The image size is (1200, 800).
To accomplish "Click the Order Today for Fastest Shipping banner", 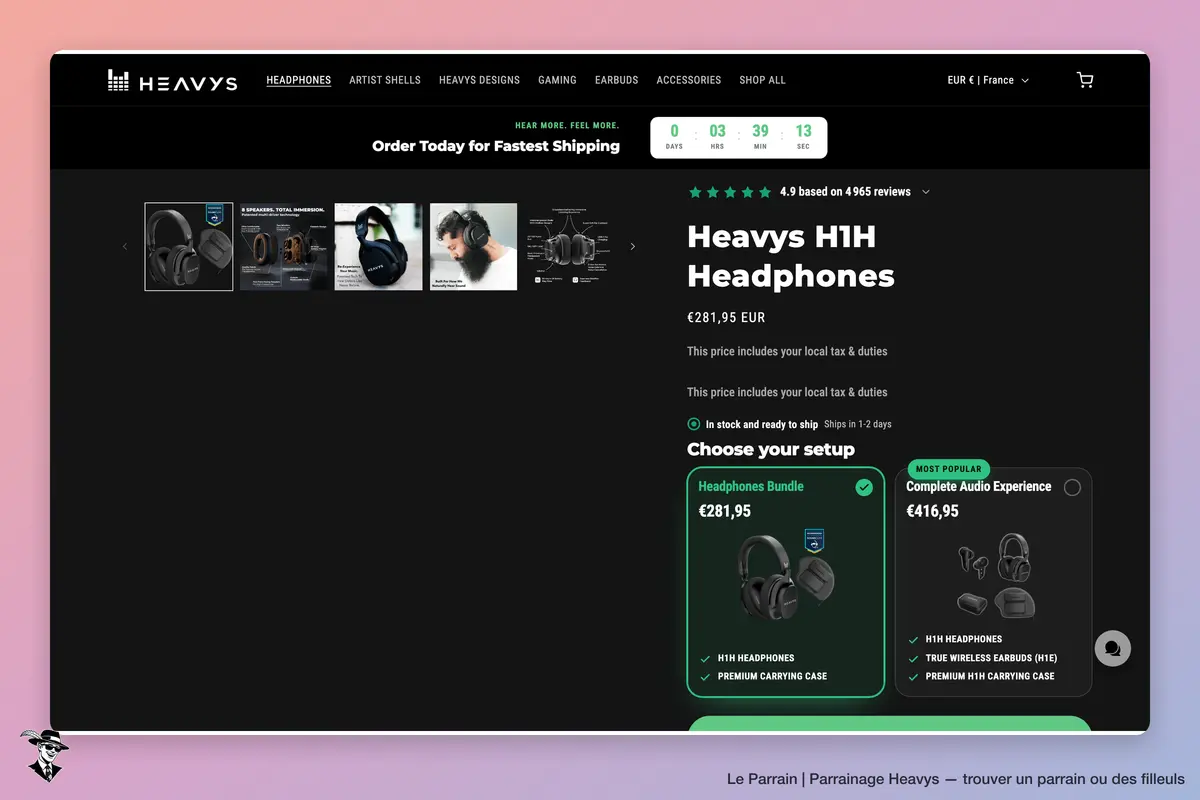I will click(x=496, y=146).
